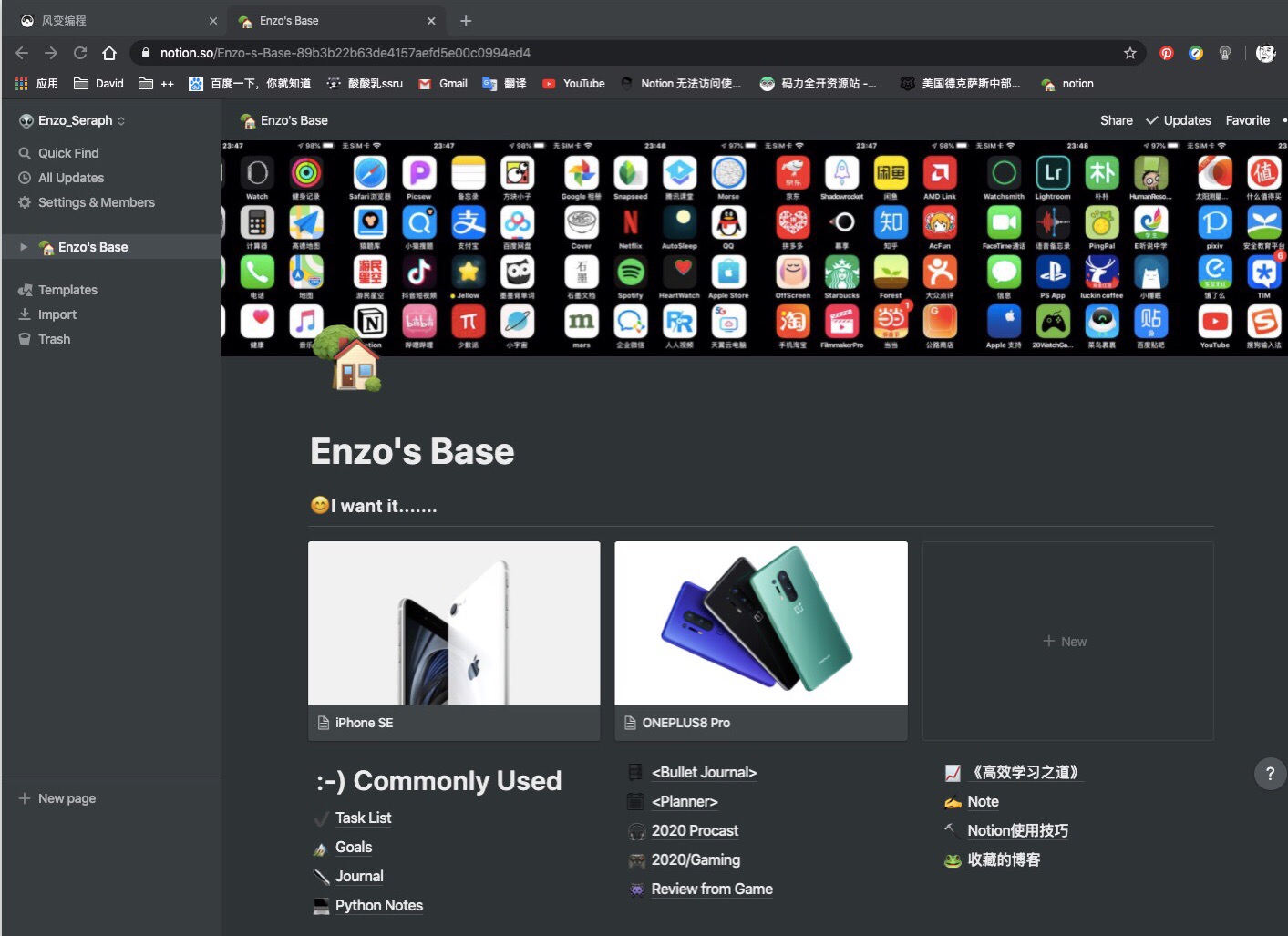This screenshot has width=1288, height=936.
Task: Click the frog icon beside 收藏的博客
Action: [953, 860]
